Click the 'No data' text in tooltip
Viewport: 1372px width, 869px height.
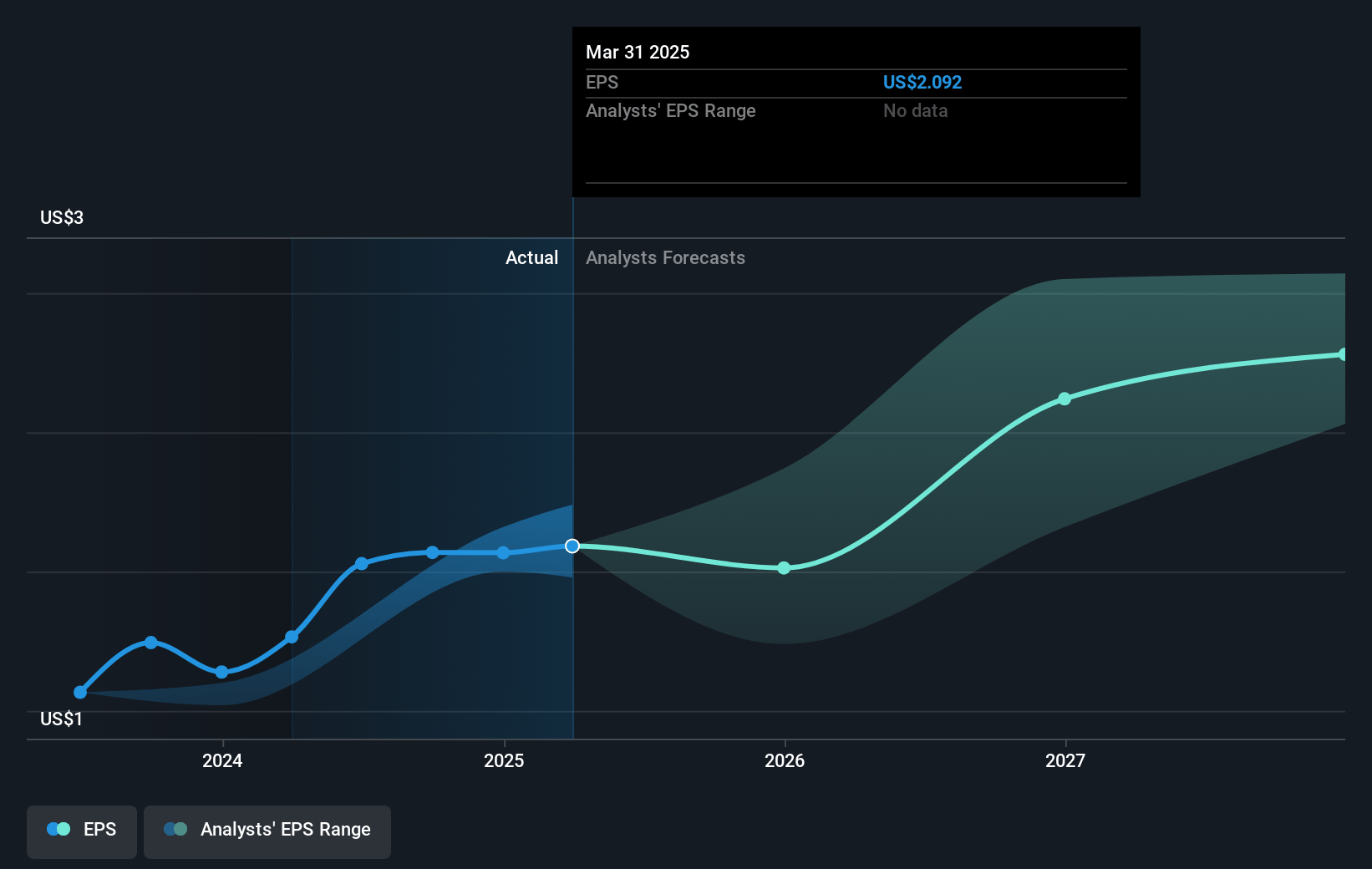(916, 110)
